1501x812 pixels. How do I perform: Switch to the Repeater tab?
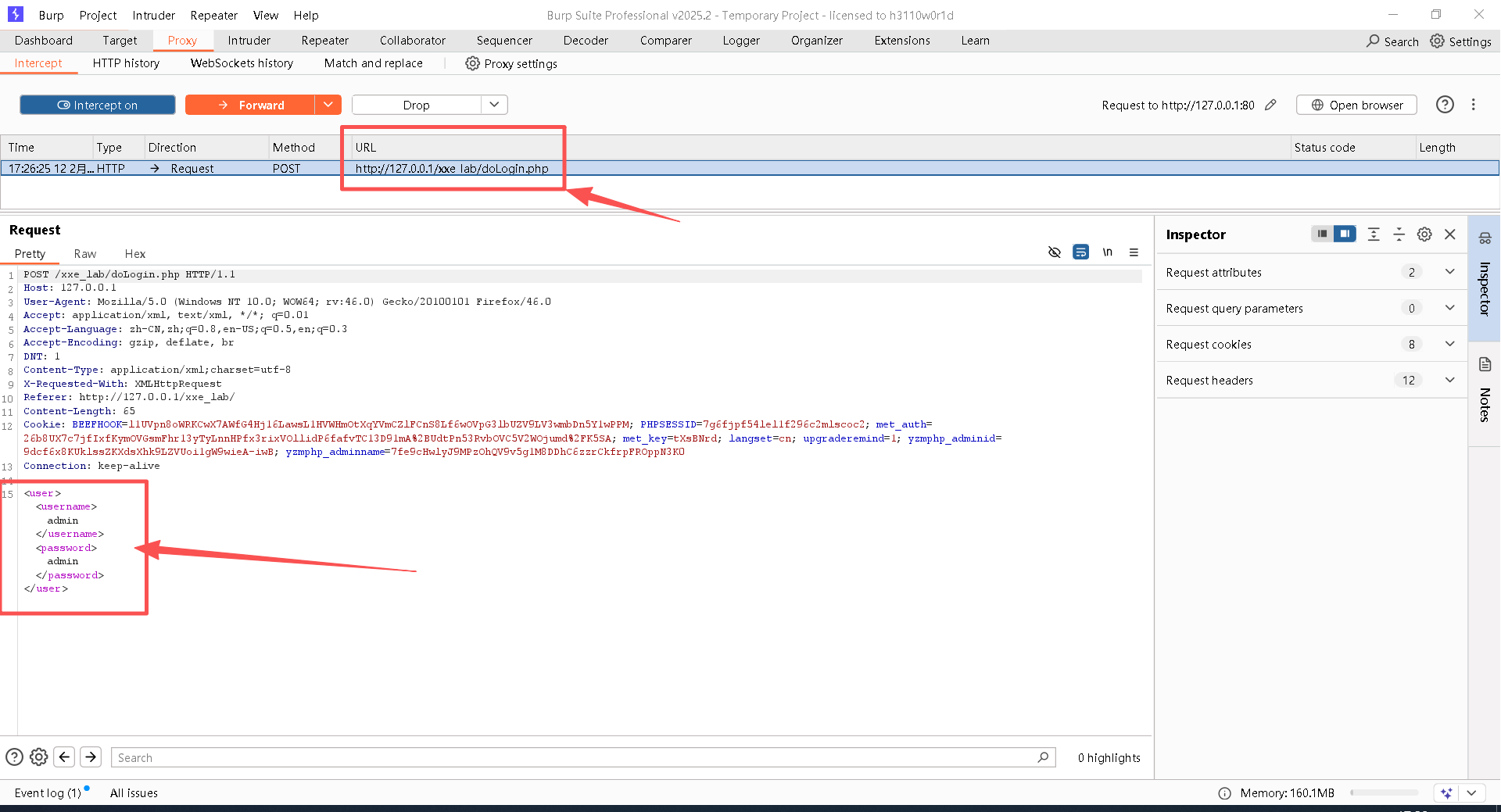coord(325,41)
